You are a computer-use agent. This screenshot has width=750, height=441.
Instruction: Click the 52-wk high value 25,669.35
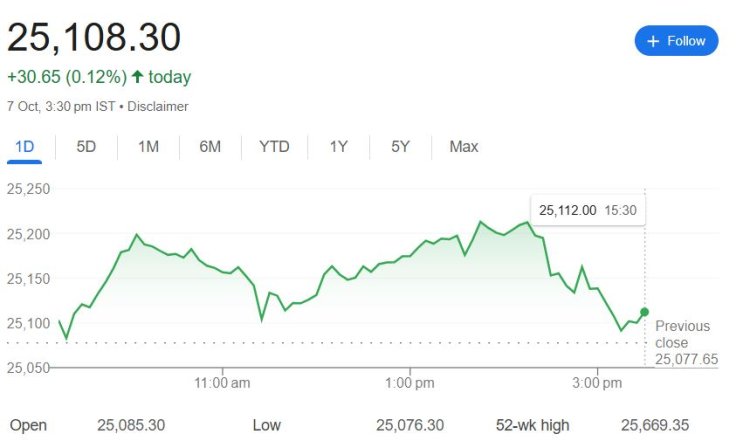tap(655, 425)
